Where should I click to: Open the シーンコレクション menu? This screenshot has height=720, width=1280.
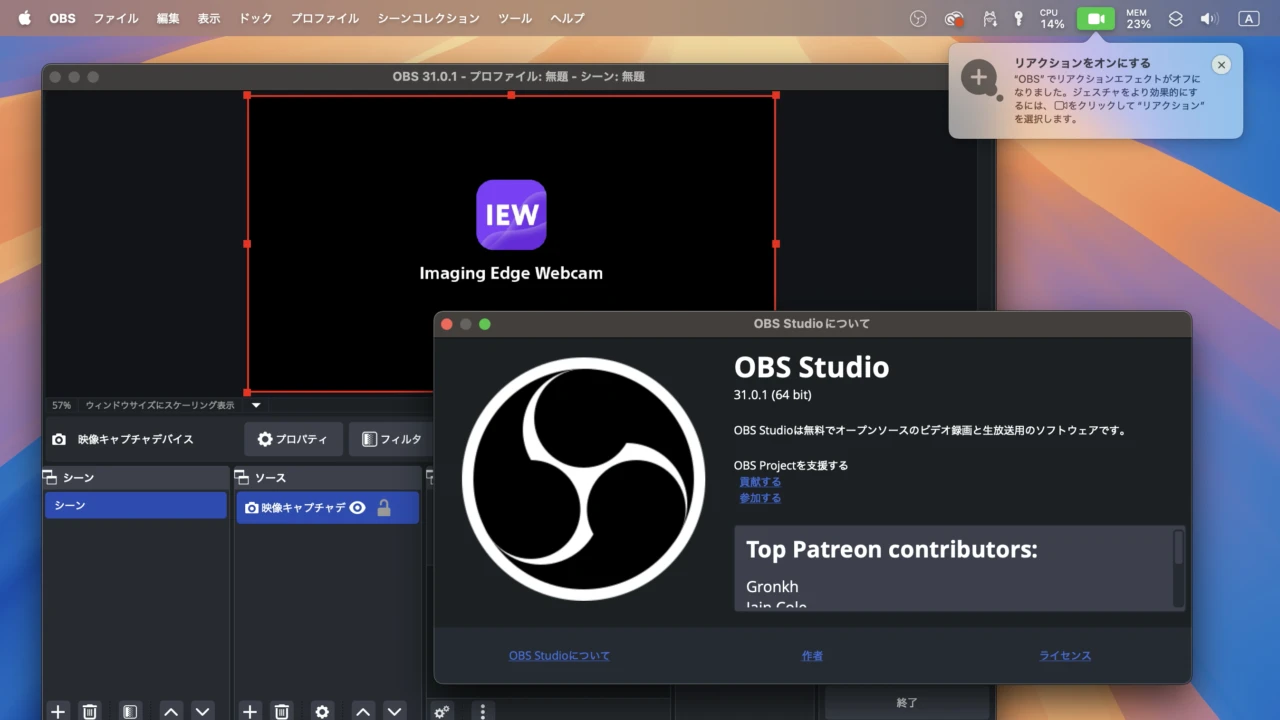coord(428,19)
